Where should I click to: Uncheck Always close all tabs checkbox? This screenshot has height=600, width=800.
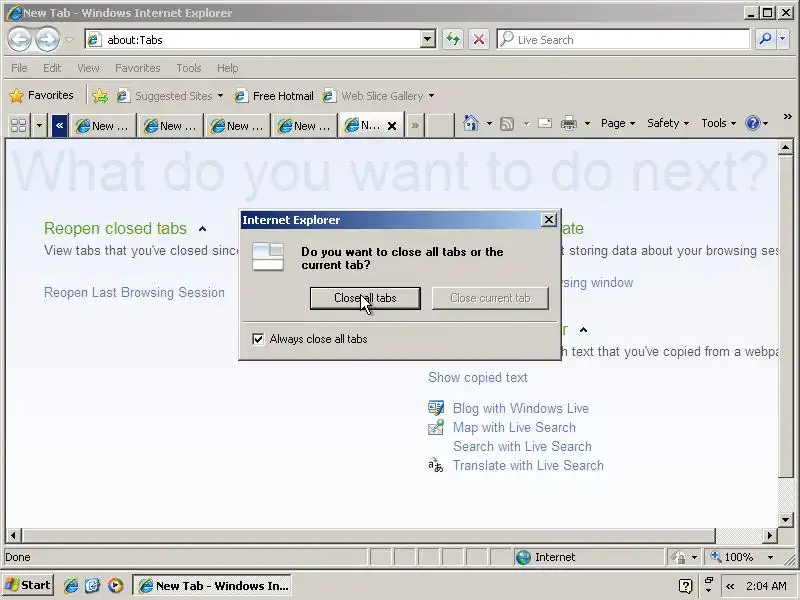point(258,339)
